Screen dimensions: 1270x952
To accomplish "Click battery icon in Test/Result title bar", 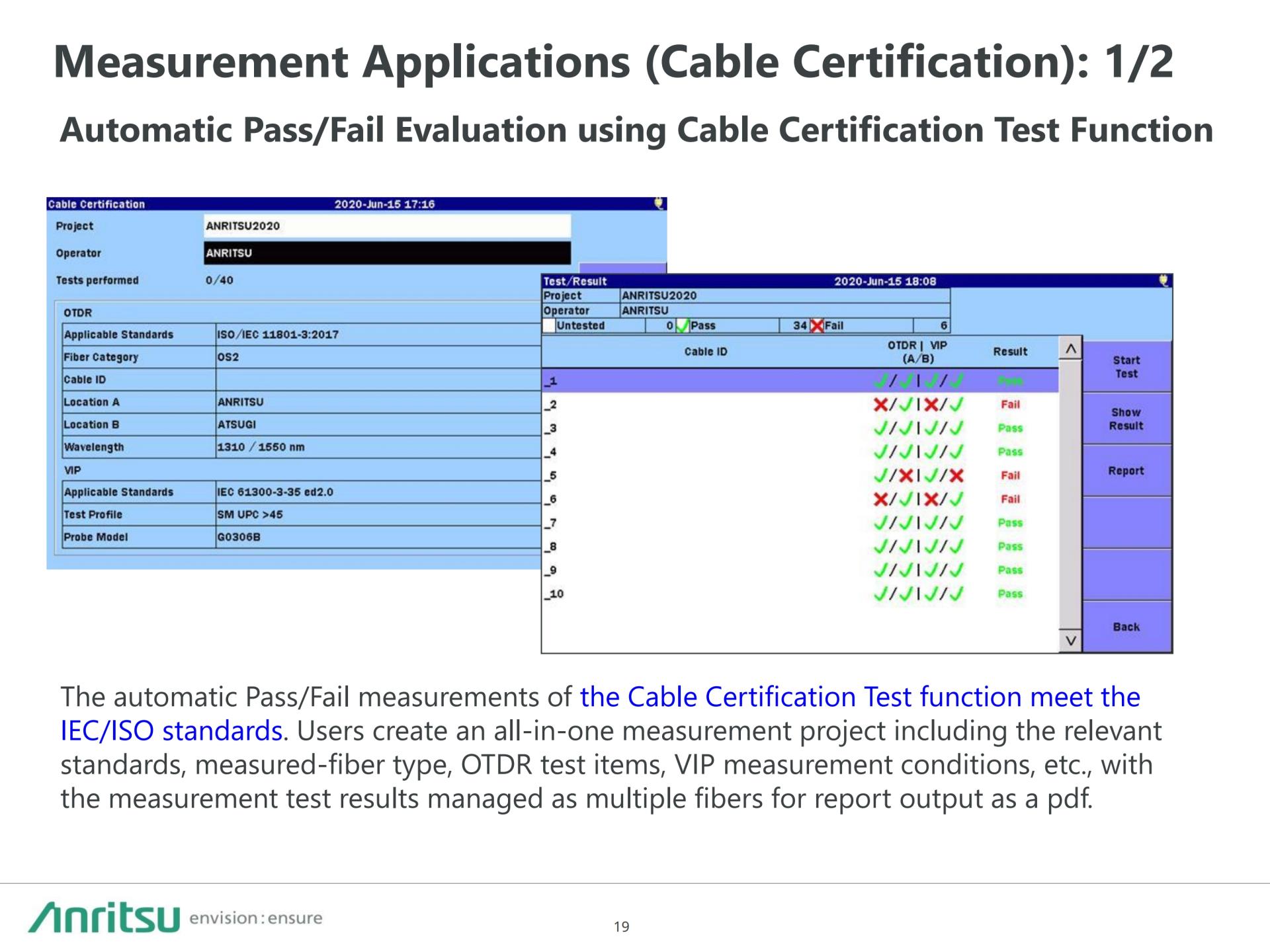I will tap(1164, 281).
